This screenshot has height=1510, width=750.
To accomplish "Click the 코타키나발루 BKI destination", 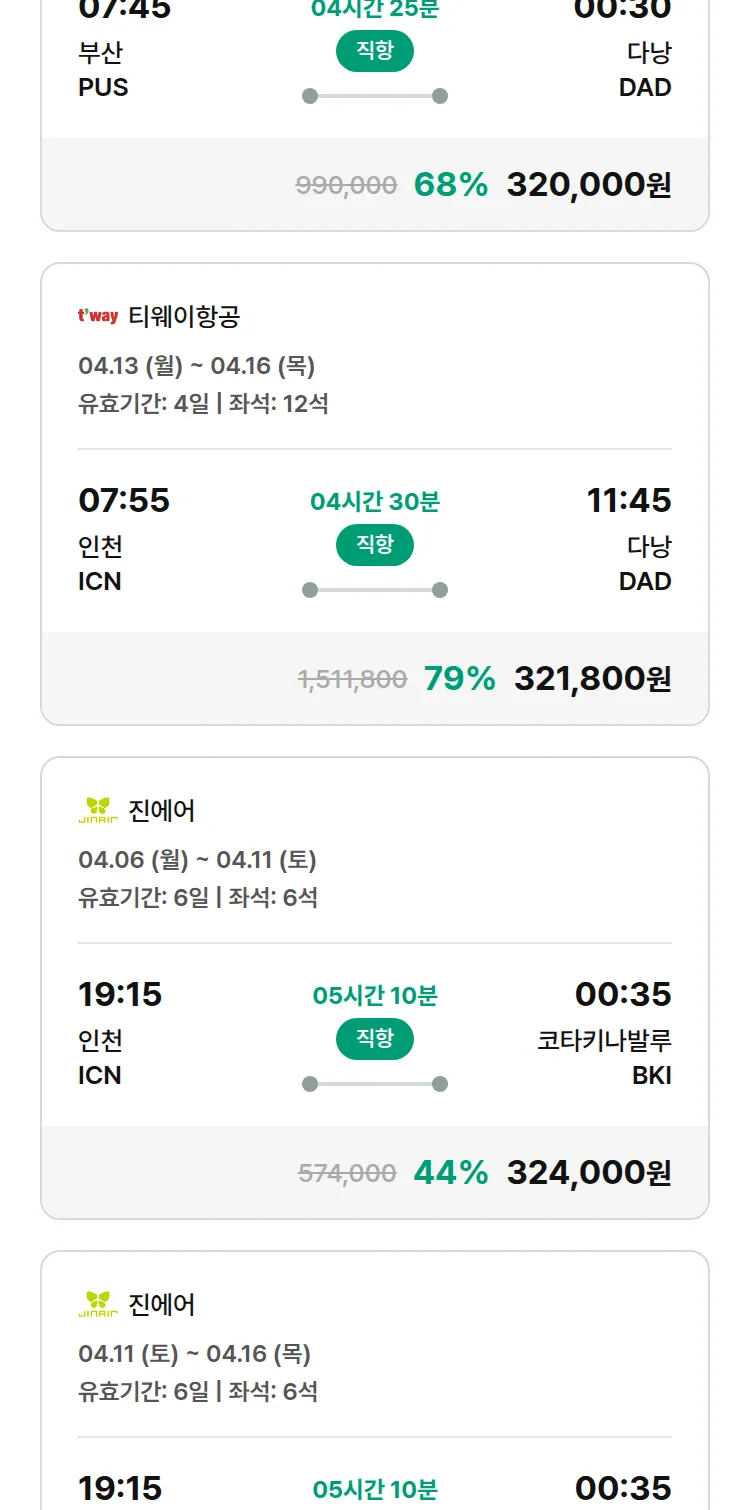I will click(604, 1057).
